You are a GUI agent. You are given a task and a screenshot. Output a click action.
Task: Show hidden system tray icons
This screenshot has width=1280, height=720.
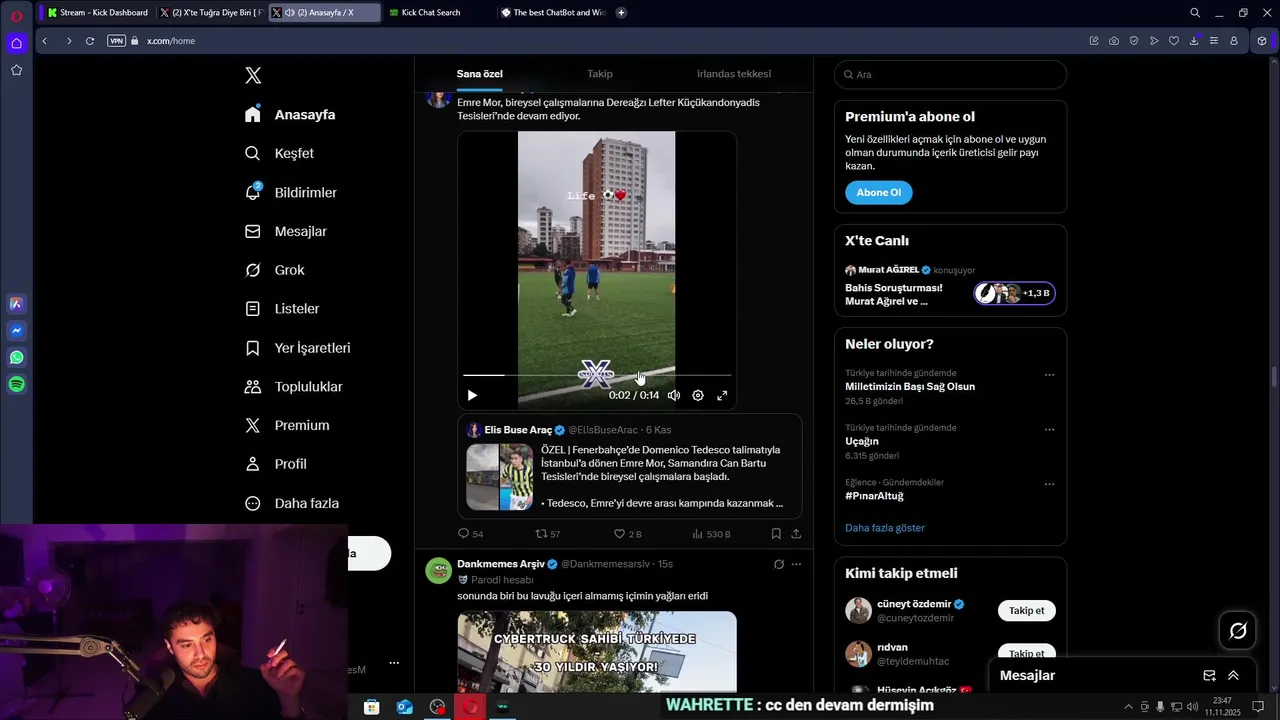(x=1129, y=707)
